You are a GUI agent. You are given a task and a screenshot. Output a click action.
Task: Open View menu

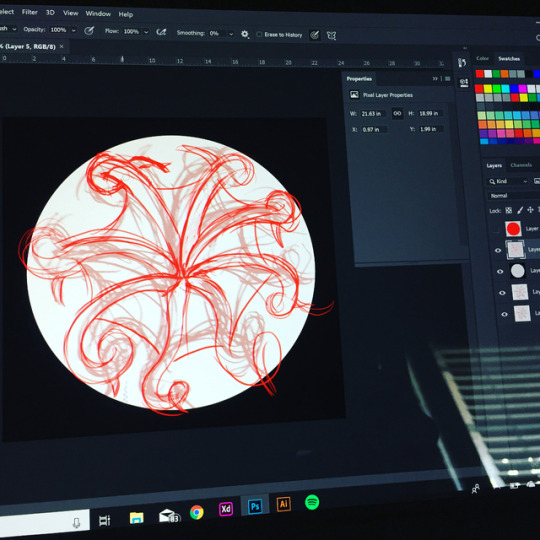71,13
